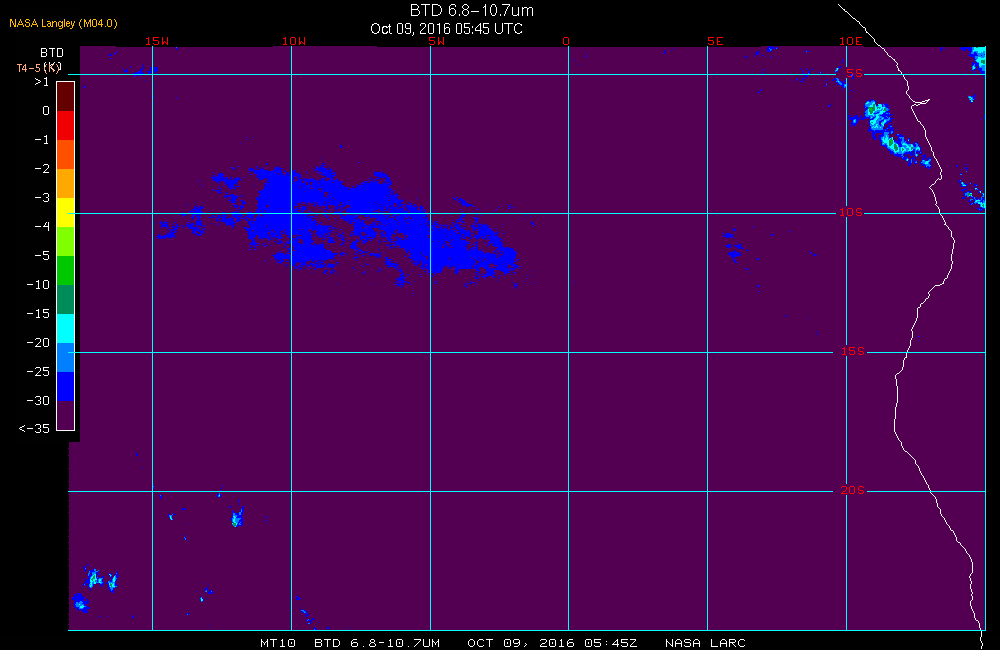The height and width of the screenshot is (650, 1000).
Task: Click the 5S latitude label
Action: pos(854,73)
